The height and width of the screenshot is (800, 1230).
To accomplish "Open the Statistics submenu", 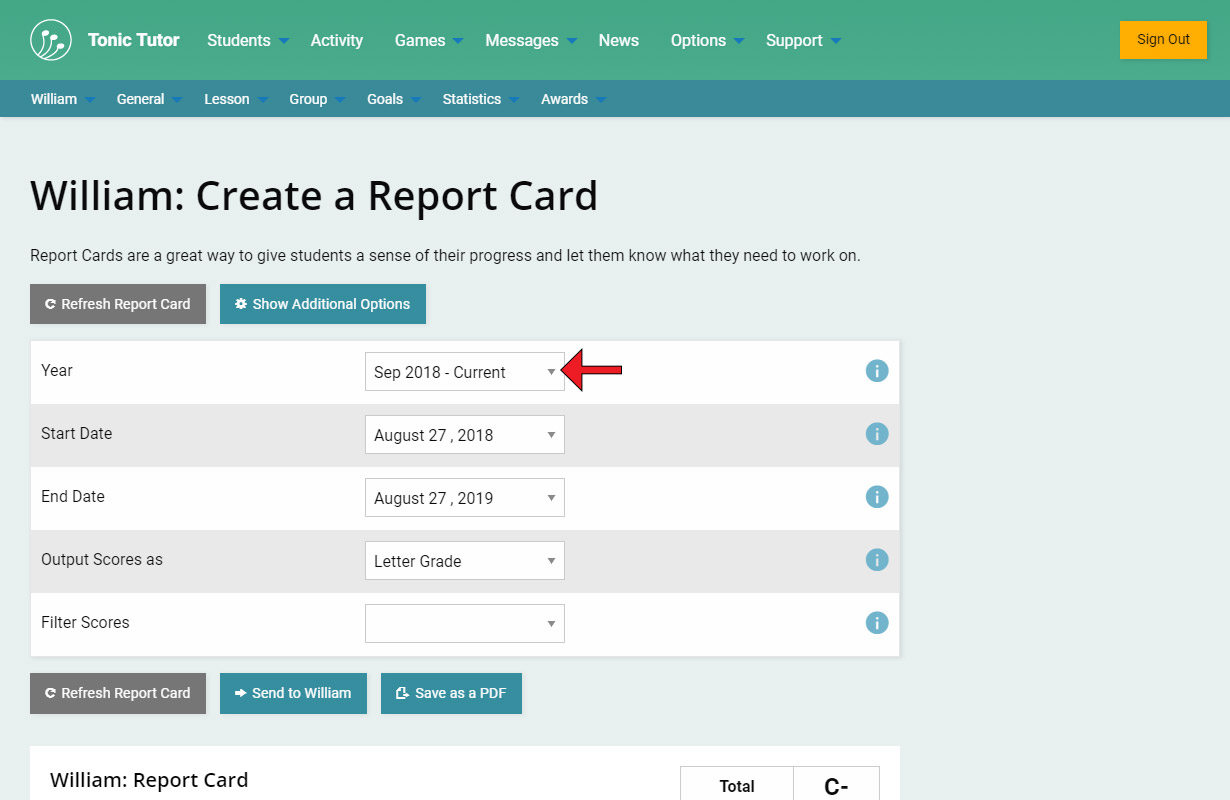I will point(480,99).
